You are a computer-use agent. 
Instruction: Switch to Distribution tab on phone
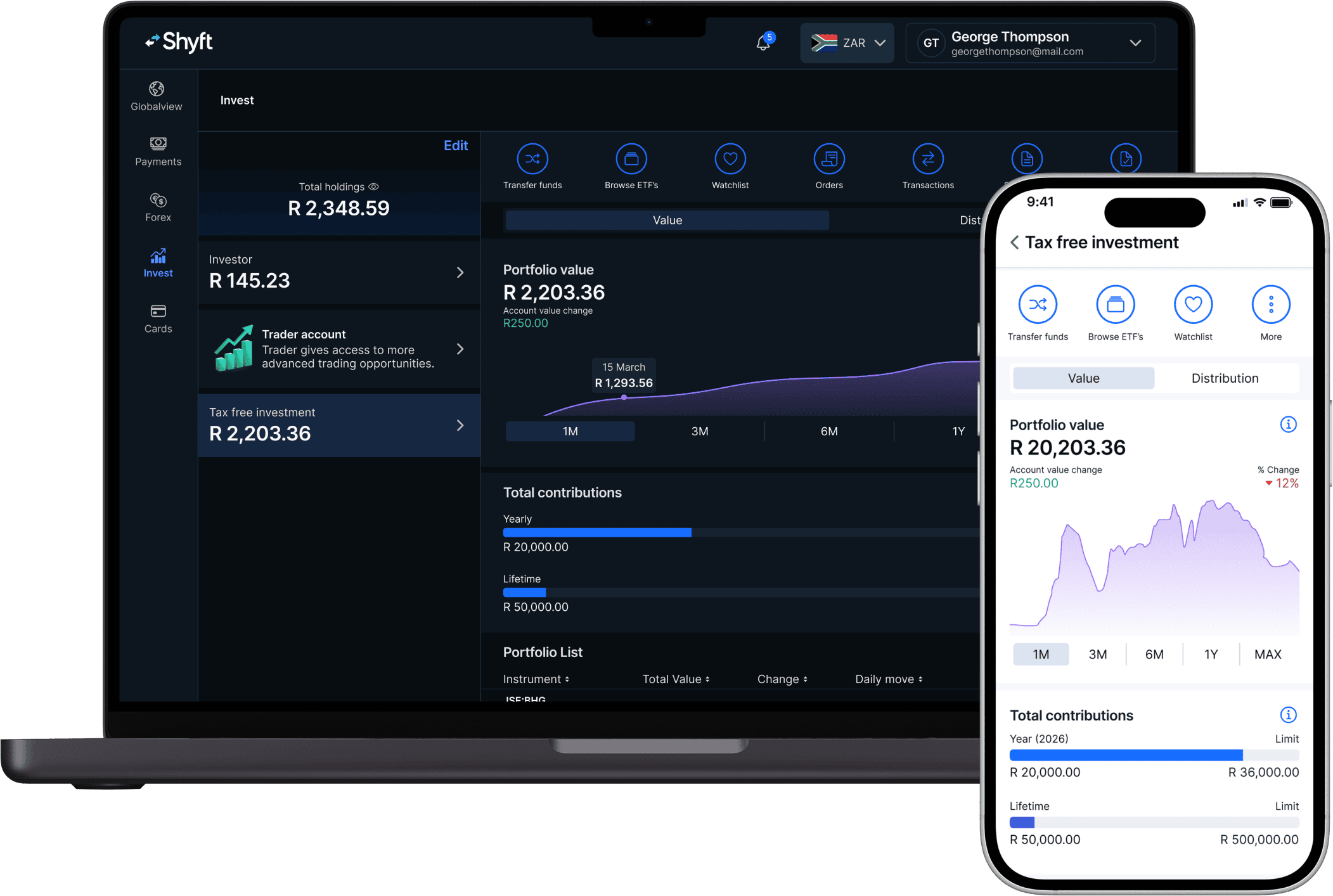[x=1225, y=378]
